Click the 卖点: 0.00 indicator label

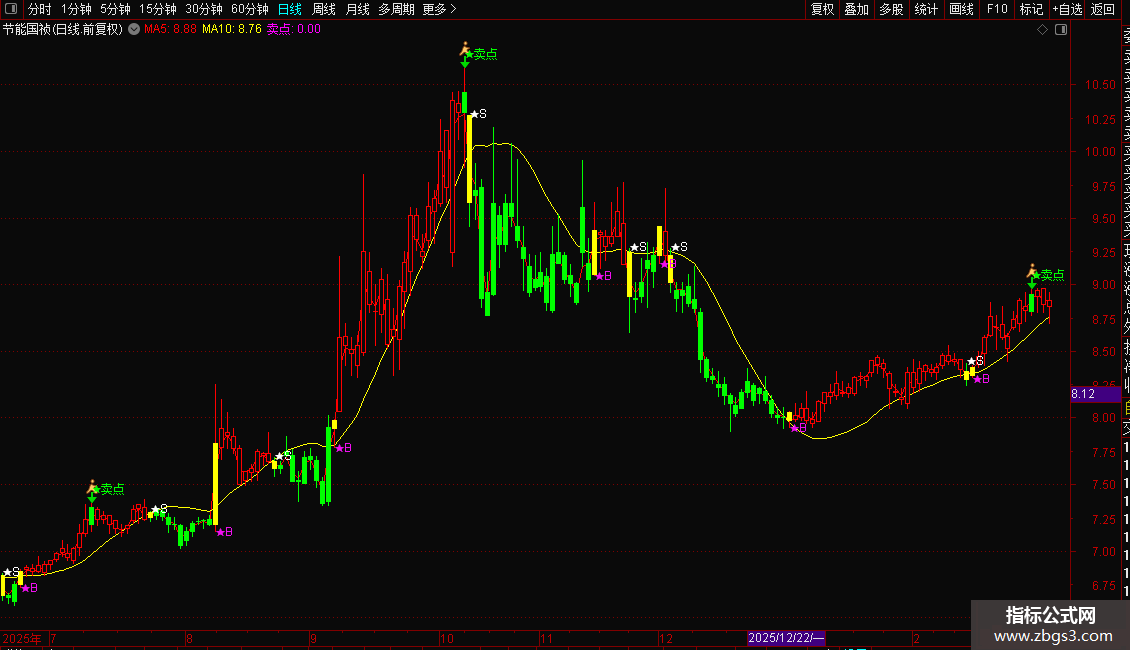(x=293, y=30)
